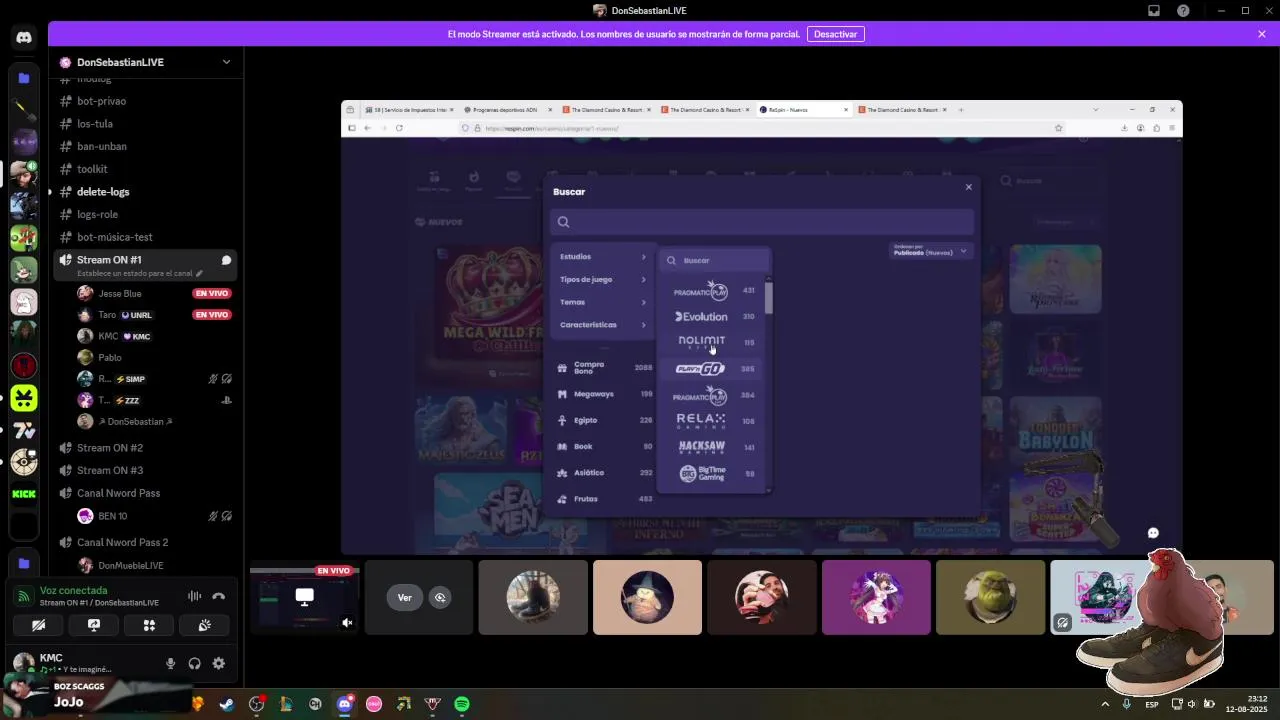Click the pop-out icon next to Ver
Screen dimensions: 1280x720
[440, 598]
